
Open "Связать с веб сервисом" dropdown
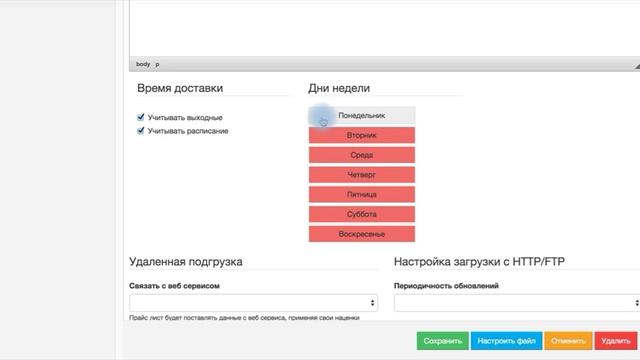[x=253, y=303]
